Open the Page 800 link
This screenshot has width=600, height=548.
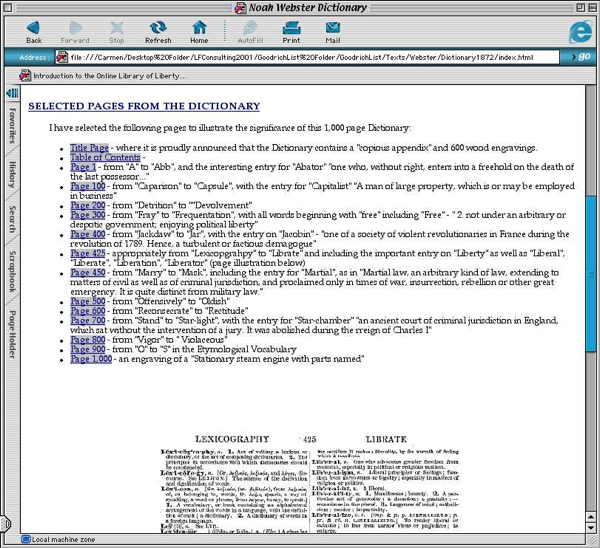click(88, 339)
